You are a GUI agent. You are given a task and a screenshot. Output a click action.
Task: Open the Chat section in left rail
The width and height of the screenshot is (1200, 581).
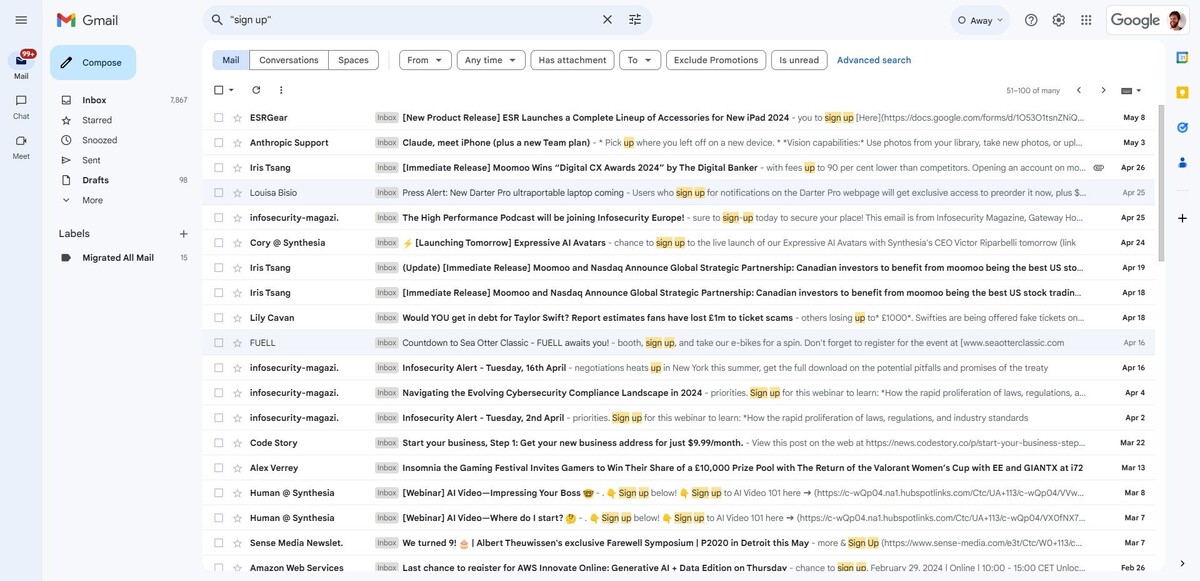click(x=21, y=106)
